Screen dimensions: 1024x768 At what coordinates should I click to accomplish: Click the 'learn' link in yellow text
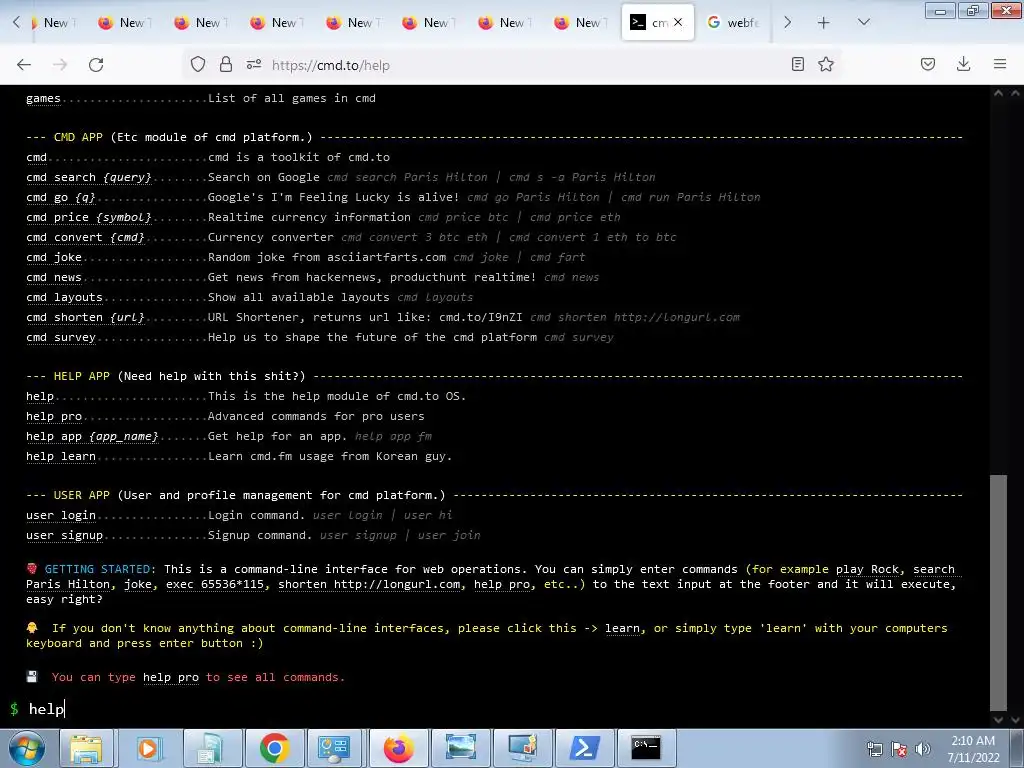point(622,628)
